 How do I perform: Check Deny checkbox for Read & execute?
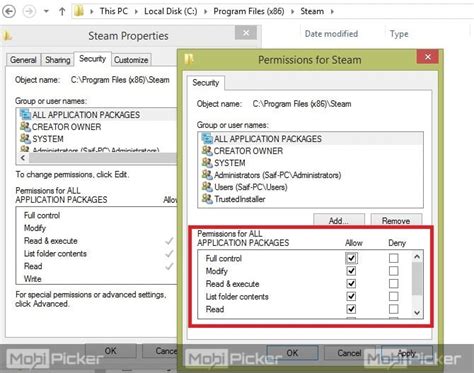[393, 284]
